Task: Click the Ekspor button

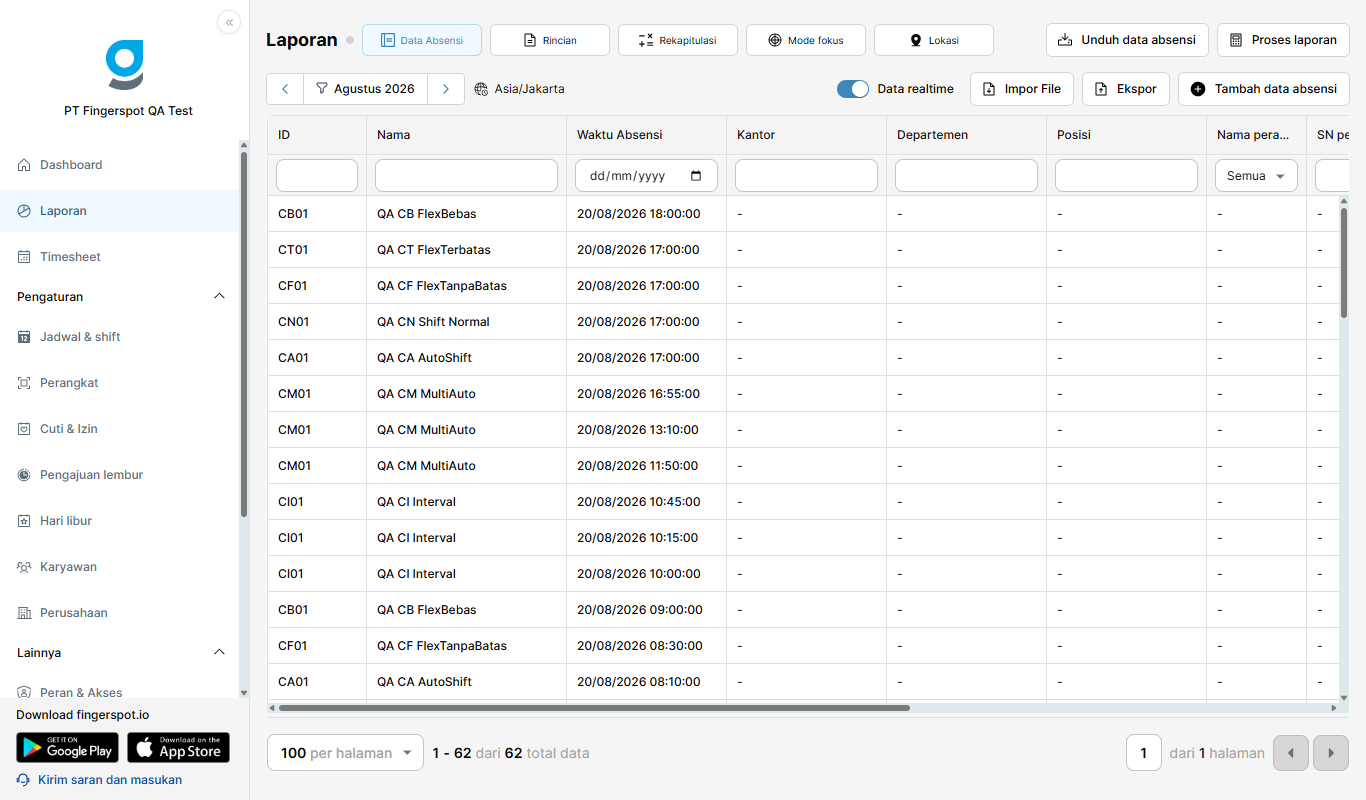Action: tap(1126, 89)
